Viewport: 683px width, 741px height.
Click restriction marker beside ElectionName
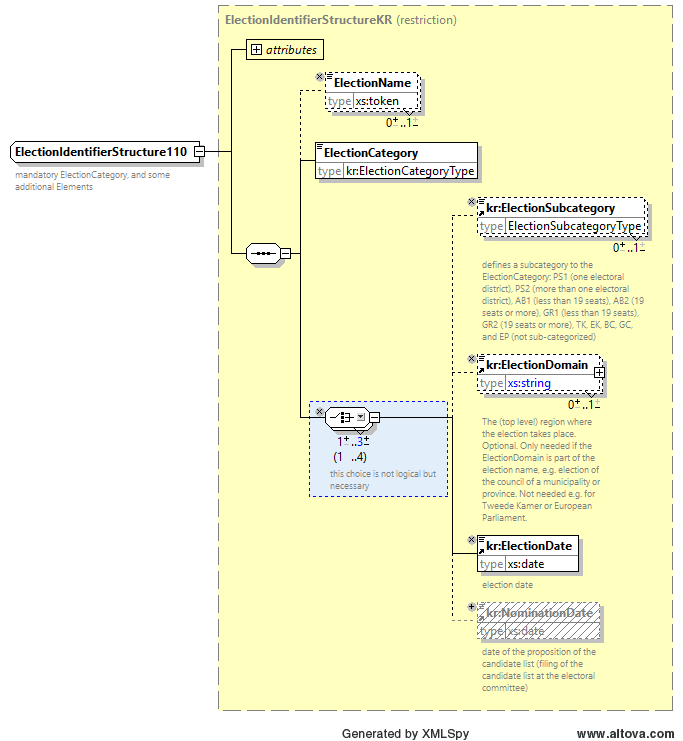coord(320,77)
